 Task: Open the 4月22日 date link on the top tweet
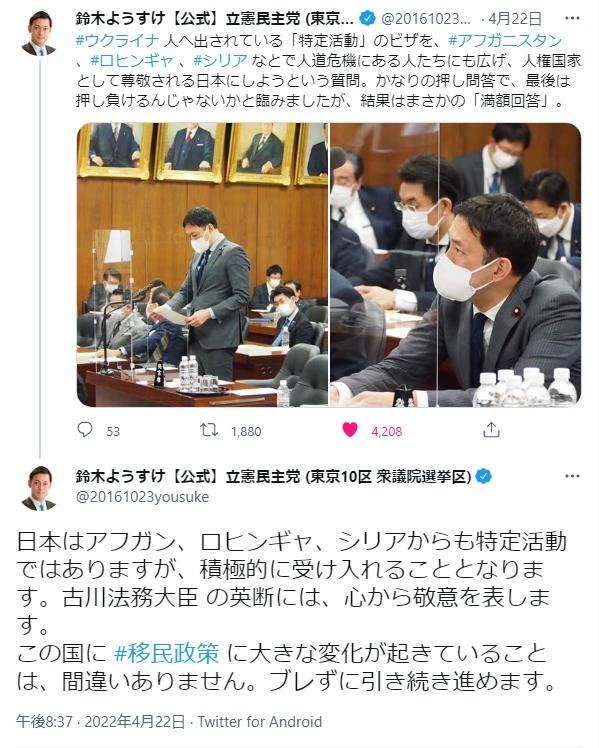(x=515, y=19)
